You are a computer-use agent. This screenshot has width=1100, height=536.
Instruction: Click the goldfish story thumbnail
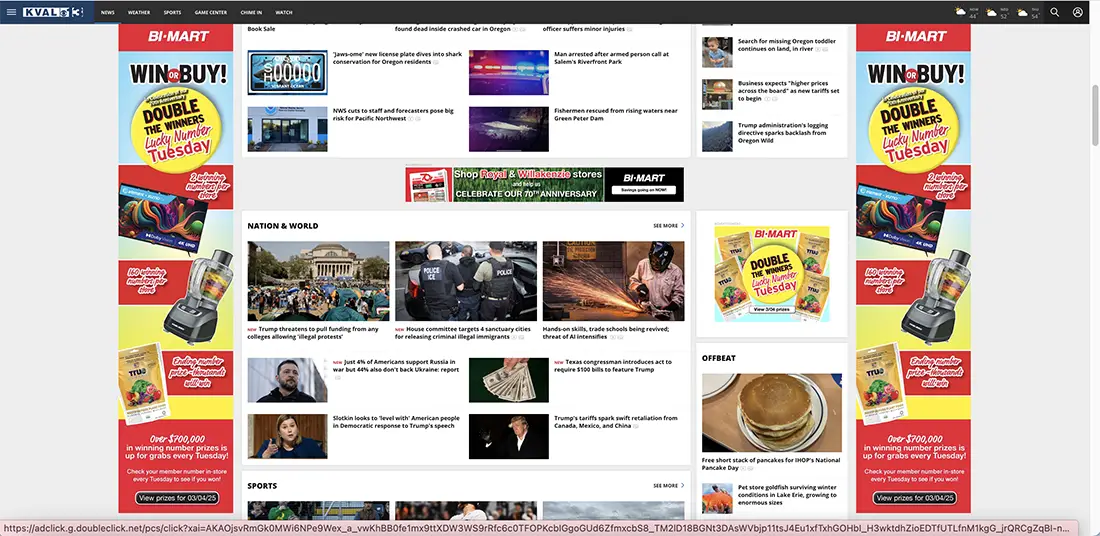click(x=717, y=498)
